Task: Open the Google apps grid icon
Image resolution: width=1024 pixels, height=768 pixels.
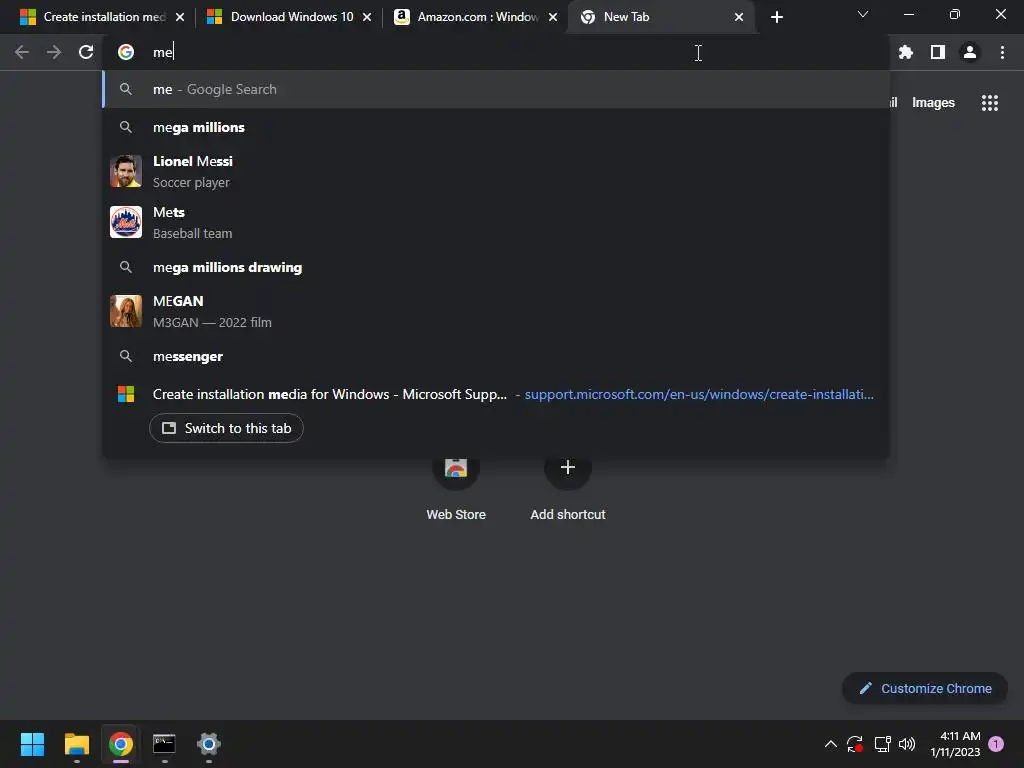Action: pyautogui.click(x=989, y=103)
